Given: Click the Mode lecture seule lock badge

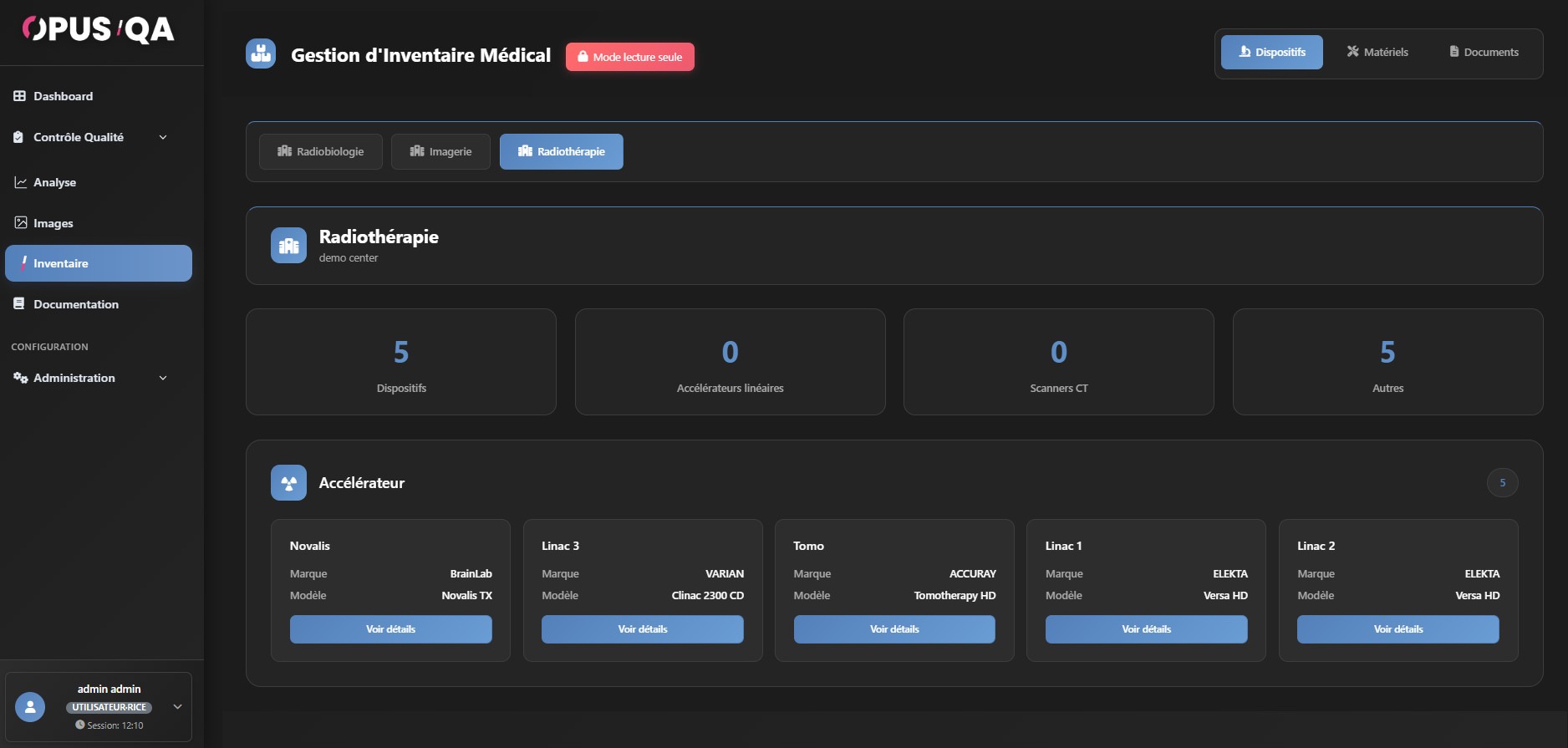Looking at the screenshot, I should [x=630, y=57].
